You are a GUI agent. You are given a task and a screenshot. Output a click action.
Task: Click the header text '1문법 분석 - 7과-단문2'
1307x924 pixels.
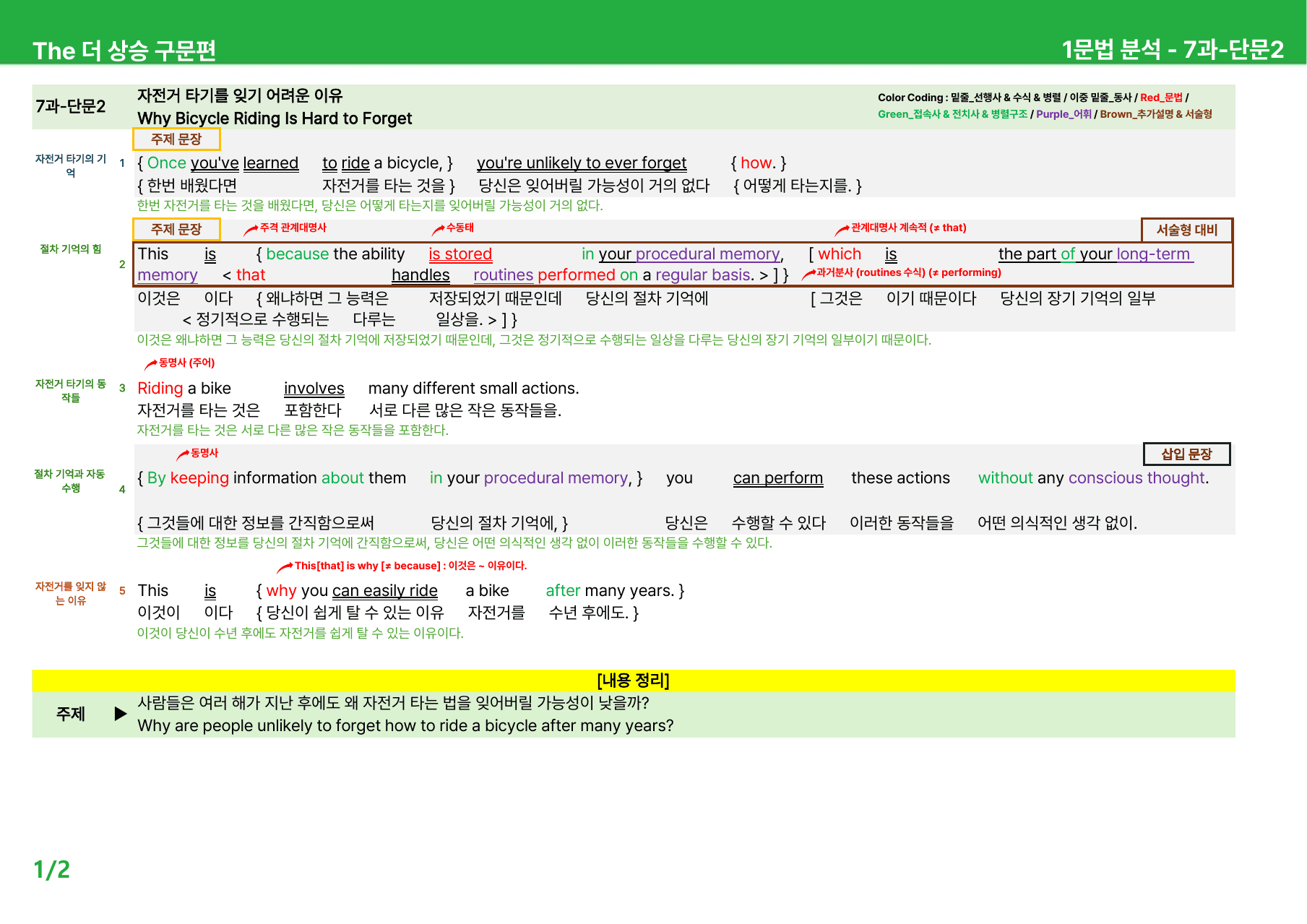coord(1172,49)
